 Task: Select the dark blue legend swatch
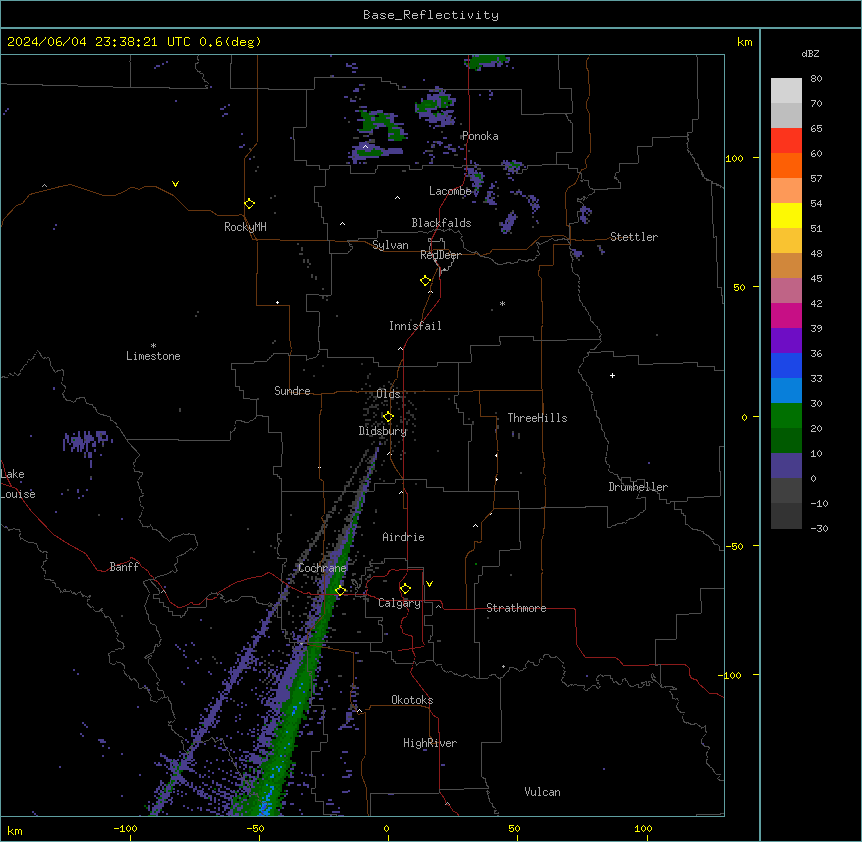click(x=786, y=365)
